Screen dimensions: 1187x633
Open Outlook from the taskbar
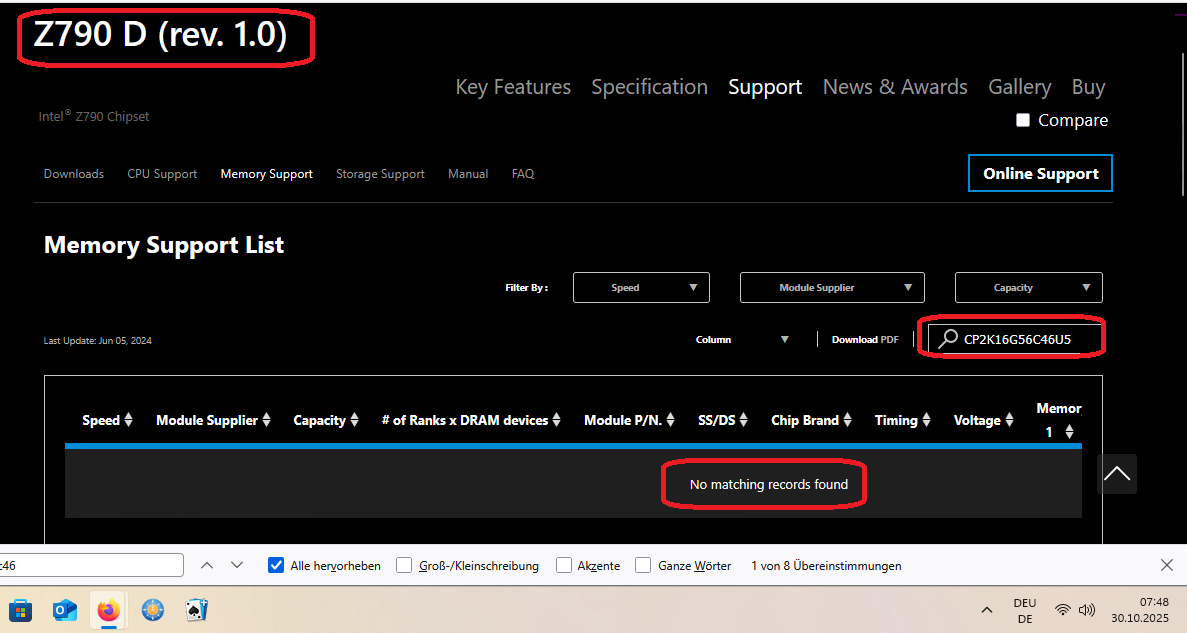65,610
